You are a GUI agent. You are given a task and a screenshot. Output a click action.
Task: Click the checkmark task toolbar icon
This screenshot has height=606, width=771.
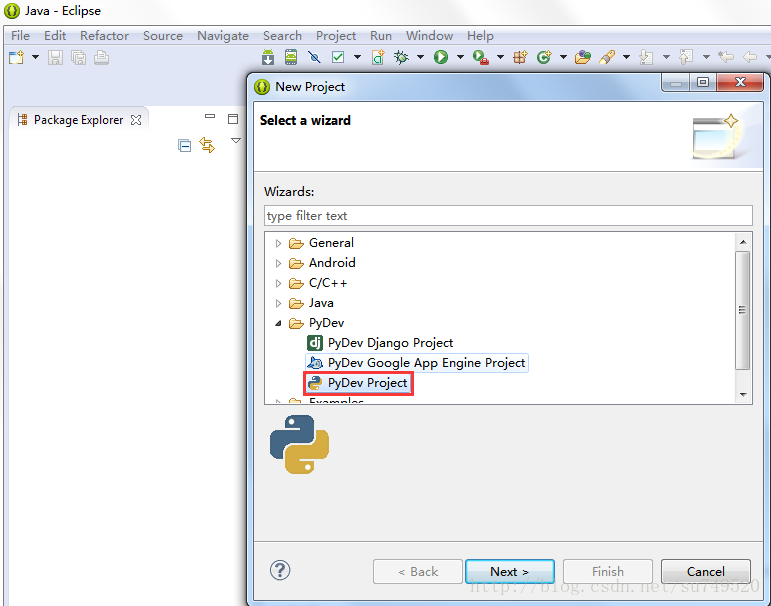coord(338,58)
